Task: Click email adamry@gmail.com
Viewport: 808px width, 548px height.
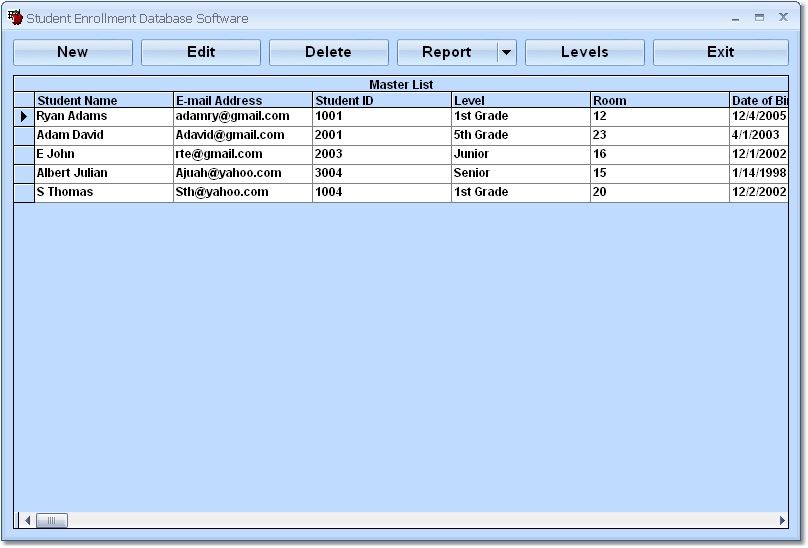Action: [x=243, y=117]
